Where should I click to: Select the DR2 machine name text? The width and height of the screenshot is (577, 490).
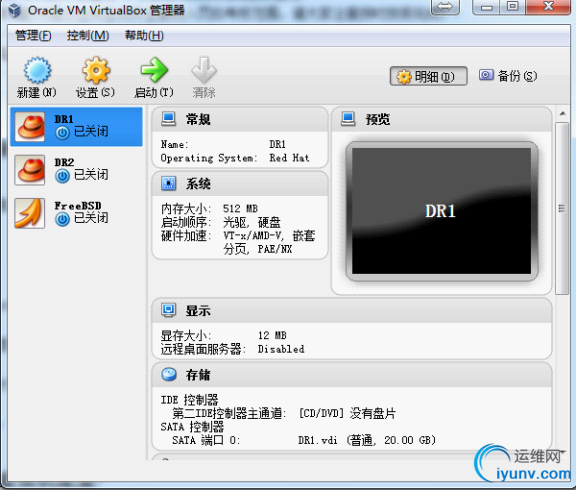click(64, 162)
